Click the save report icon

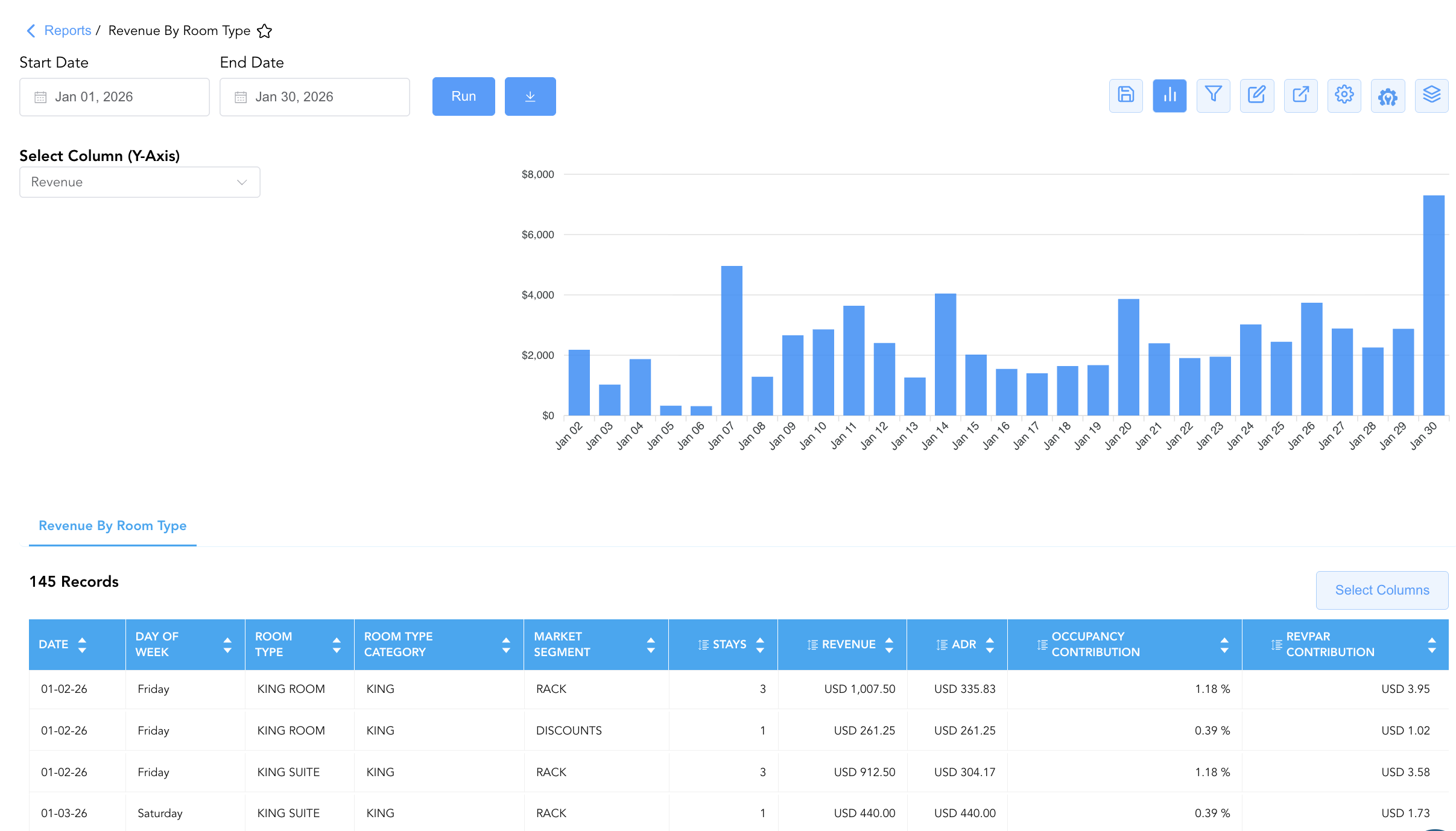point(1125,95)
